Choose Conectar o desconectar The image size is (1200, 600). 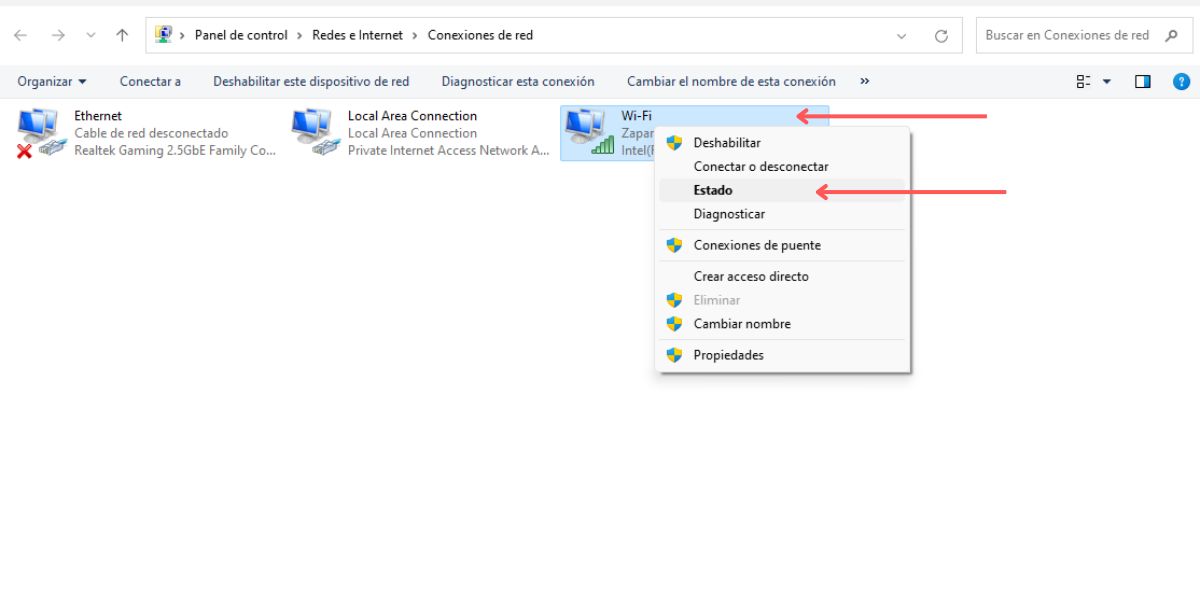(x=782, y=167)
